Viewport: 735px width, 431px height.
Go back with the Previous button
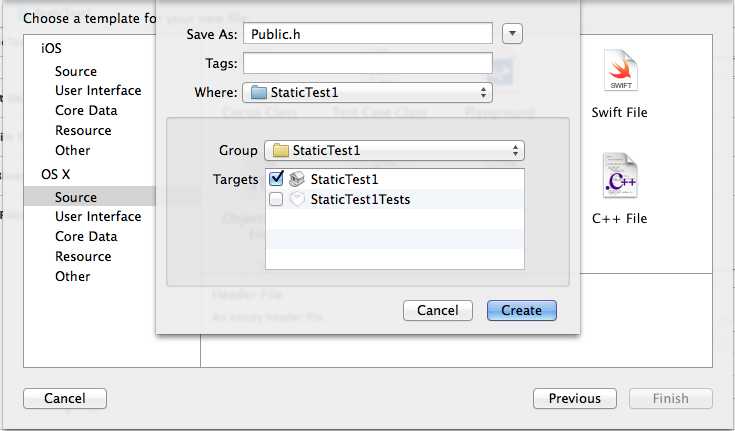(x=575, y=399)
